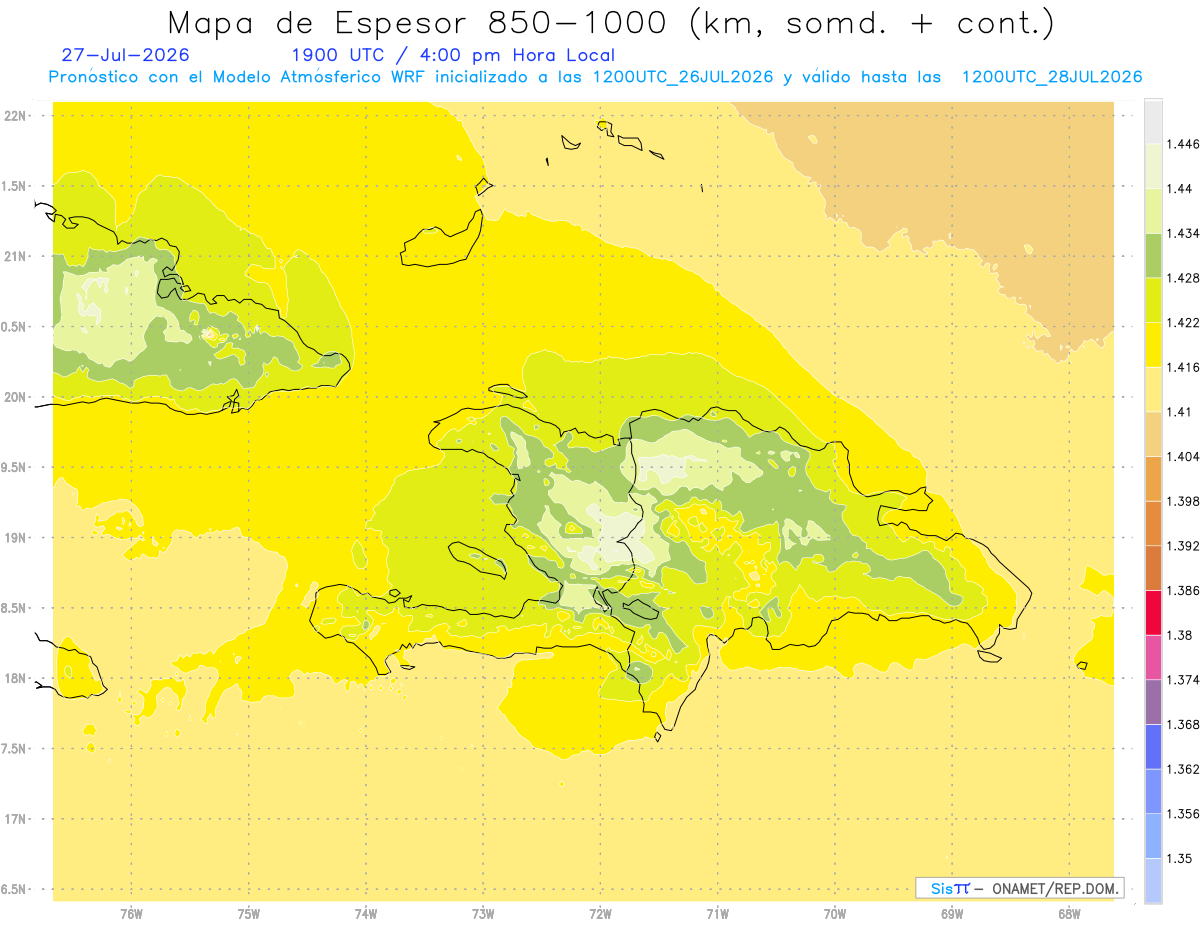Pick the blue colorbar segment between 1.362 and 1.368

point(1153,747)
